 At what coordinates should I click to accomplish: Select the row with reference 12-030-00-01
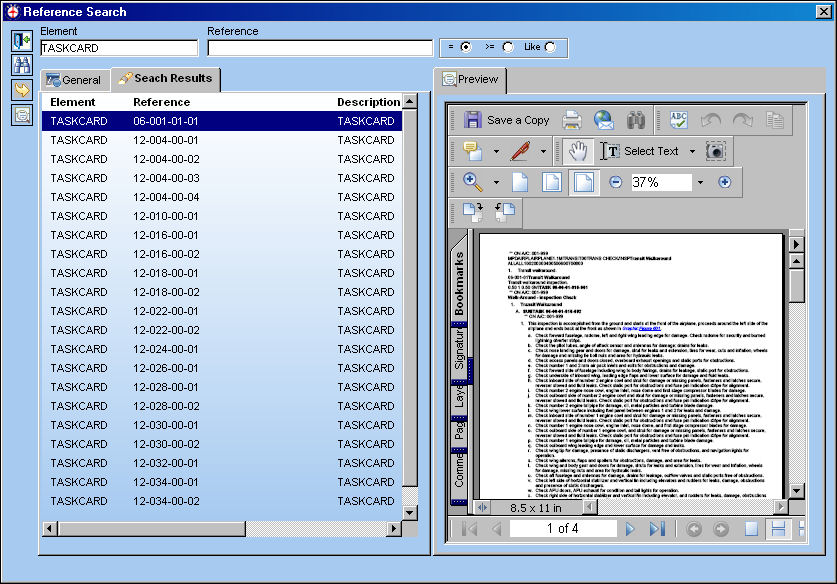tap(222, 425)
